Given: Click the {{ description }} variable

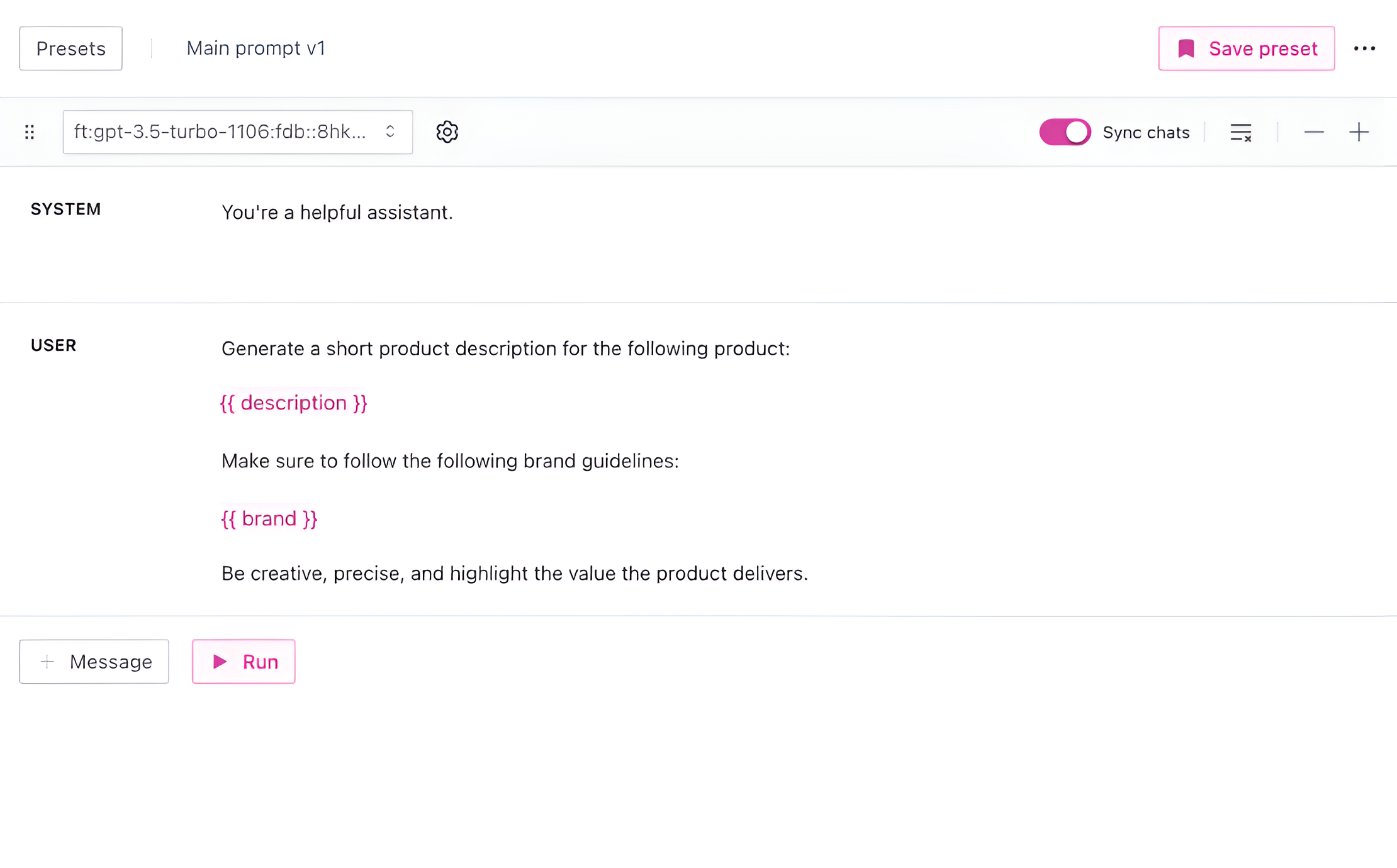Looking at the screenshot, I should [293, 403].
